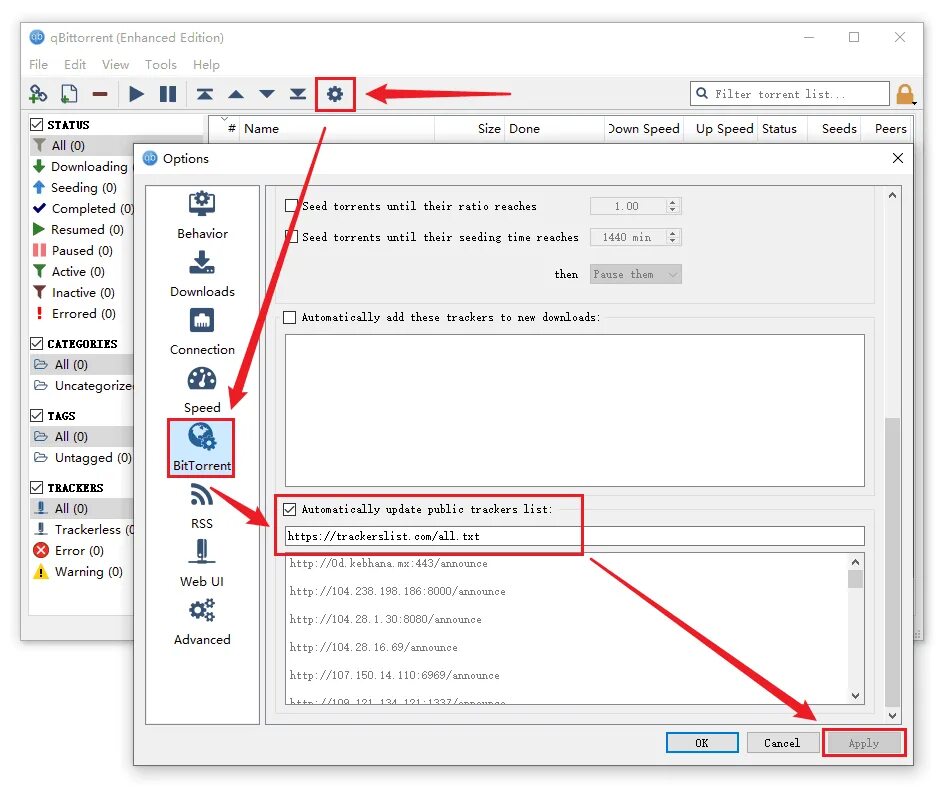Click OK in Options dialog
Image resolution: width=944 pixels, height=789 pixels.
tap(702, 743)
